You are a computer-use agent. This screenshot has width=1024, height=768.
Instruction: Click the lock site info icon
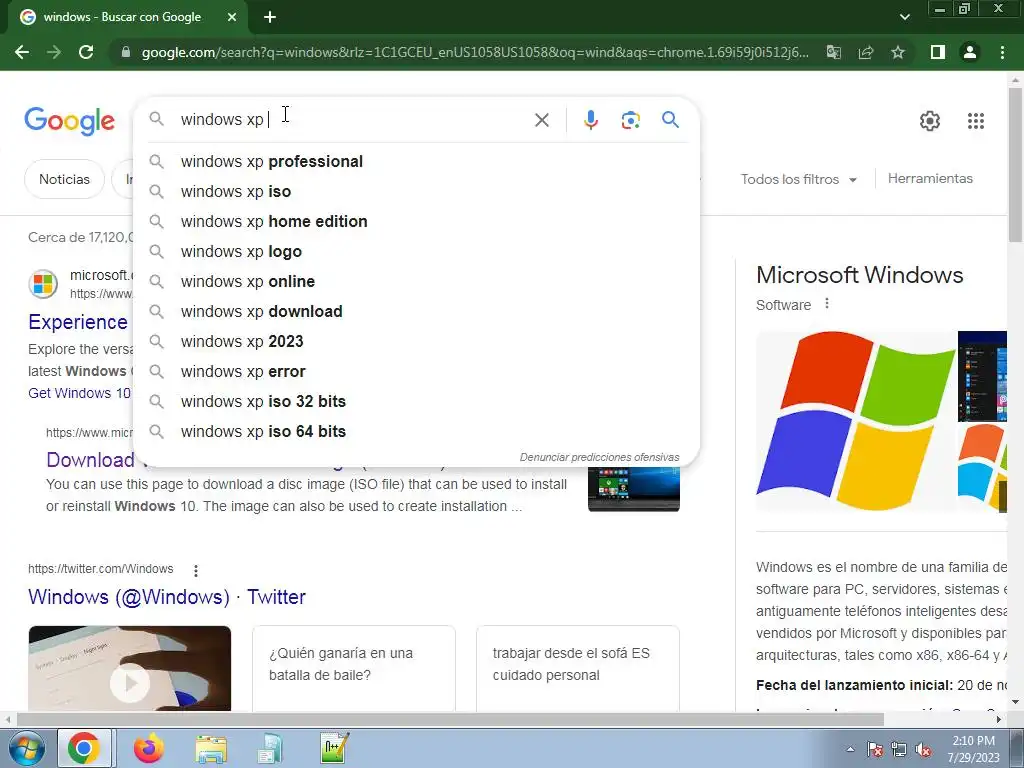126,52
